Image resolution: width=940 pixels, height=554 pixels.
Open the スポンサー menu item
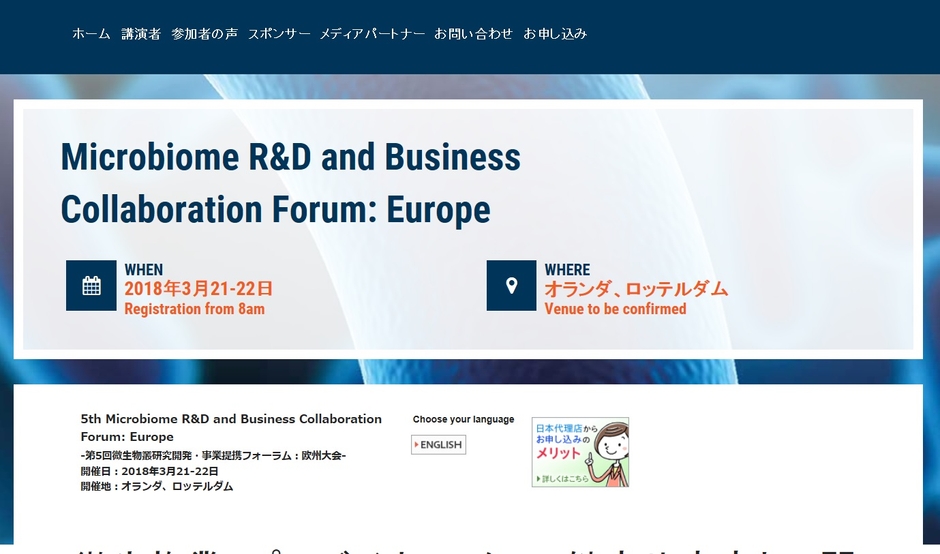point(279,34)
